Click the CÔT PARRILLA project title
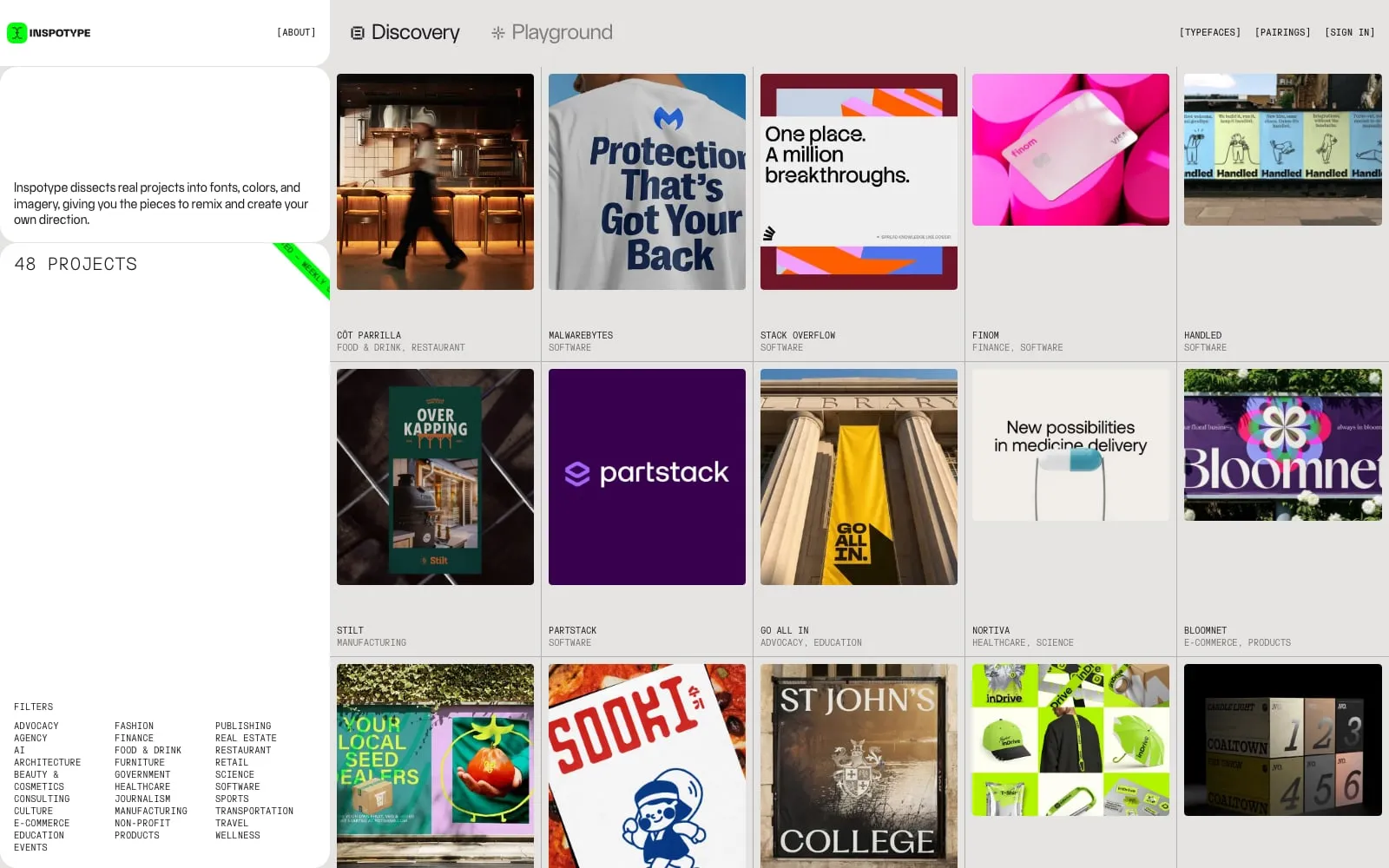The image size is (1389, 868). point(369,335)
